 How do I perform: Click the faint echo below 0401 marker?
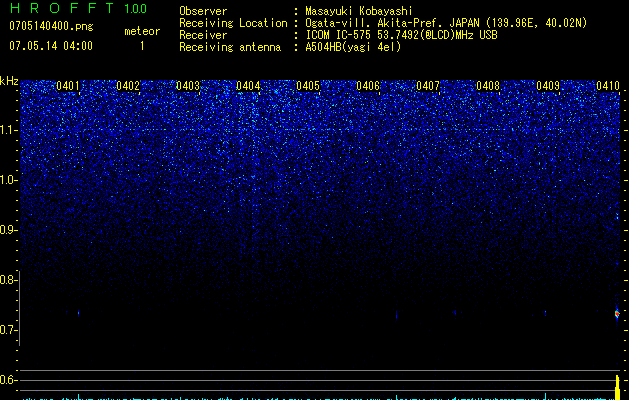click(78, 313)
